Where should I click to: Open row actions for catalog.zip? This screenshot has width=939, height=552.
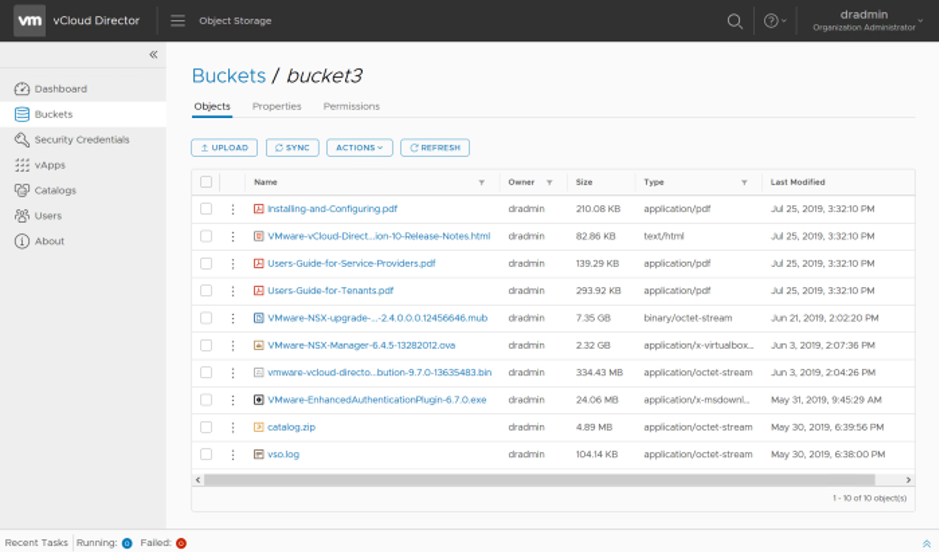(233, 427)
